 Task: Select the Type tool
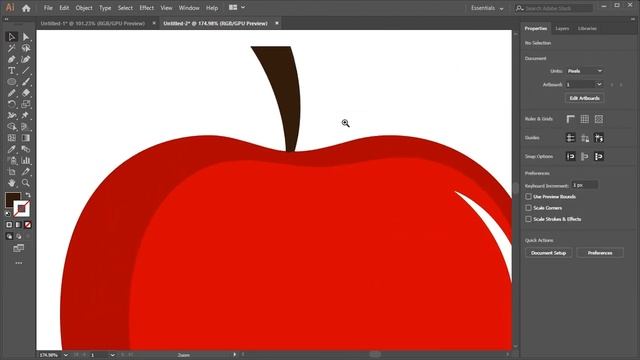[x=12, y=71]
